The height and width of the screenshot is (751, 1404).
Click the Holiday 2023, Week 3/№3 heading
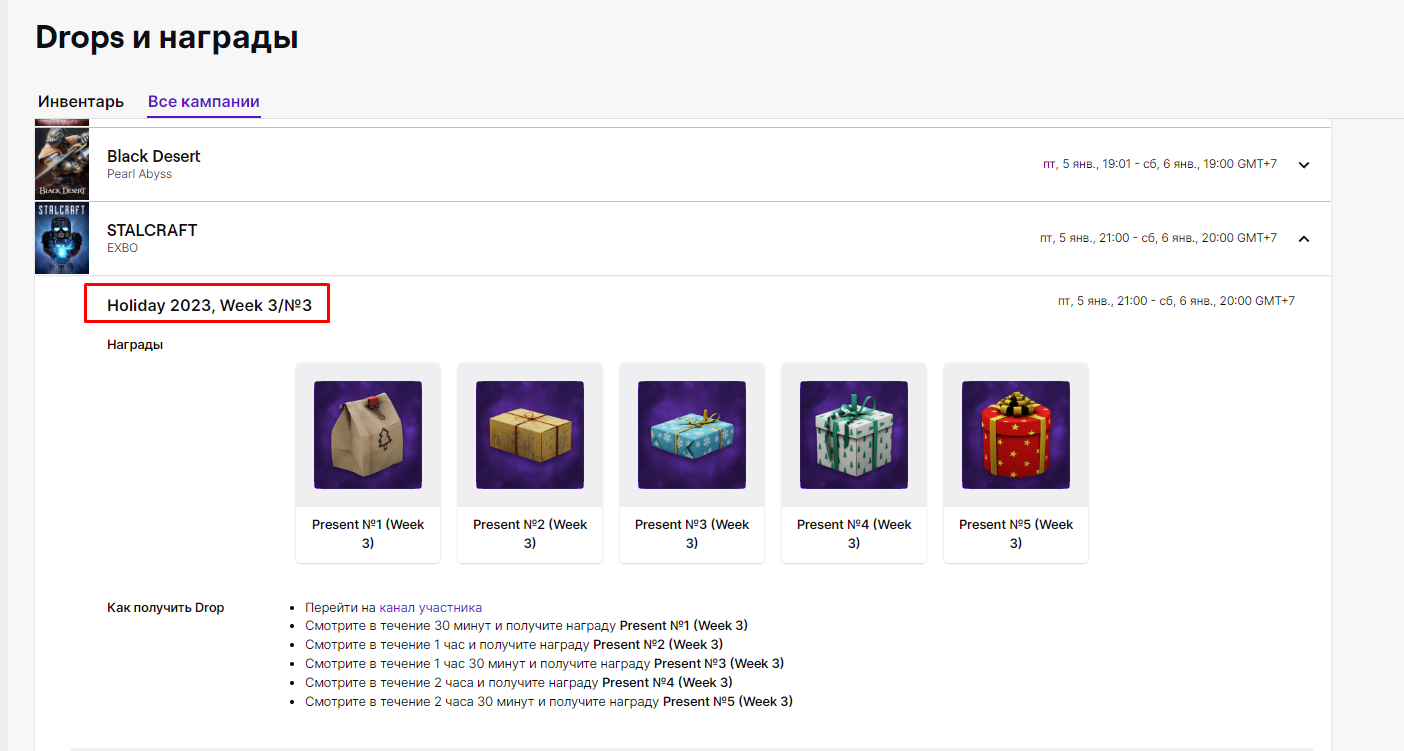pyautogui.click(x=206, y=305)
